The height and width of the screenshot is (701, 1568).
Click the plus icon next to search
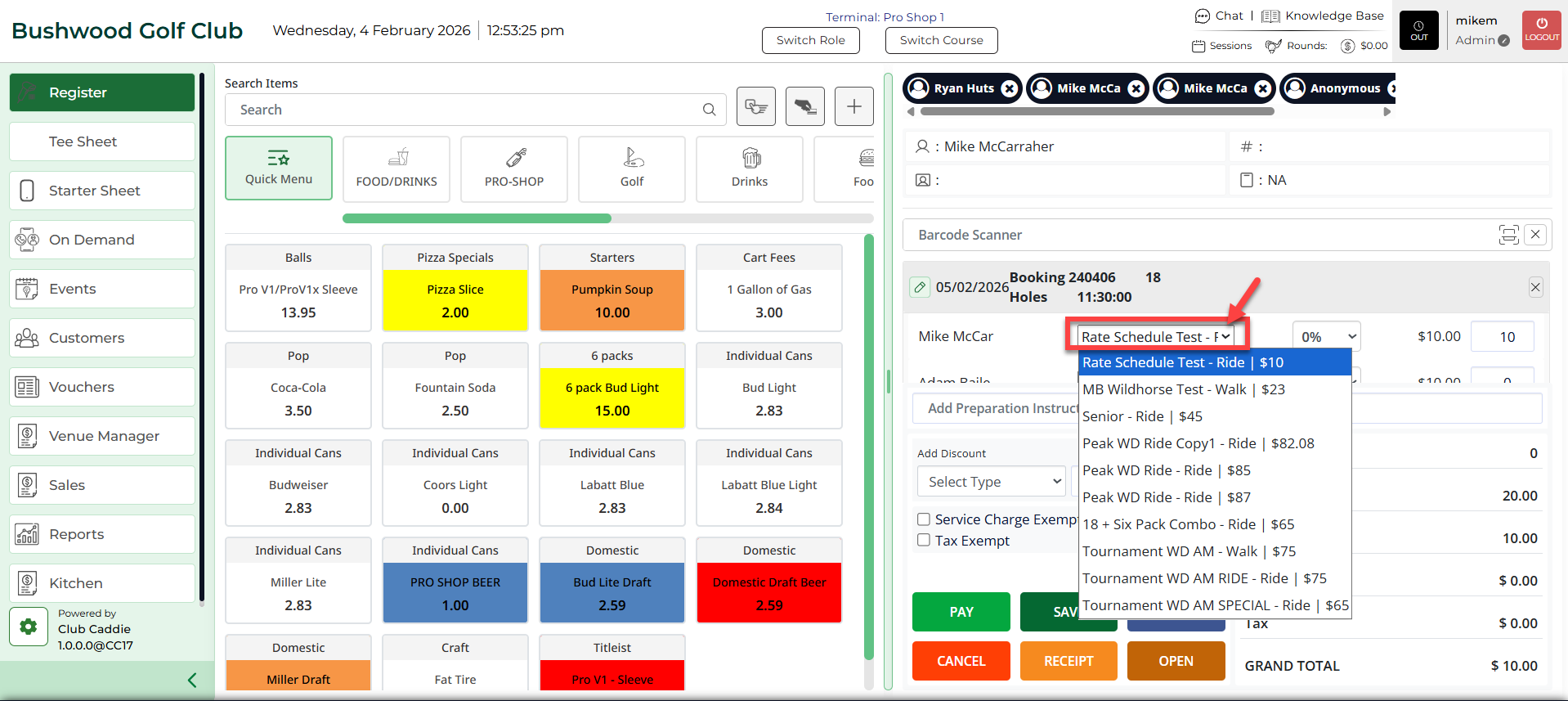[x=853, y=106]
